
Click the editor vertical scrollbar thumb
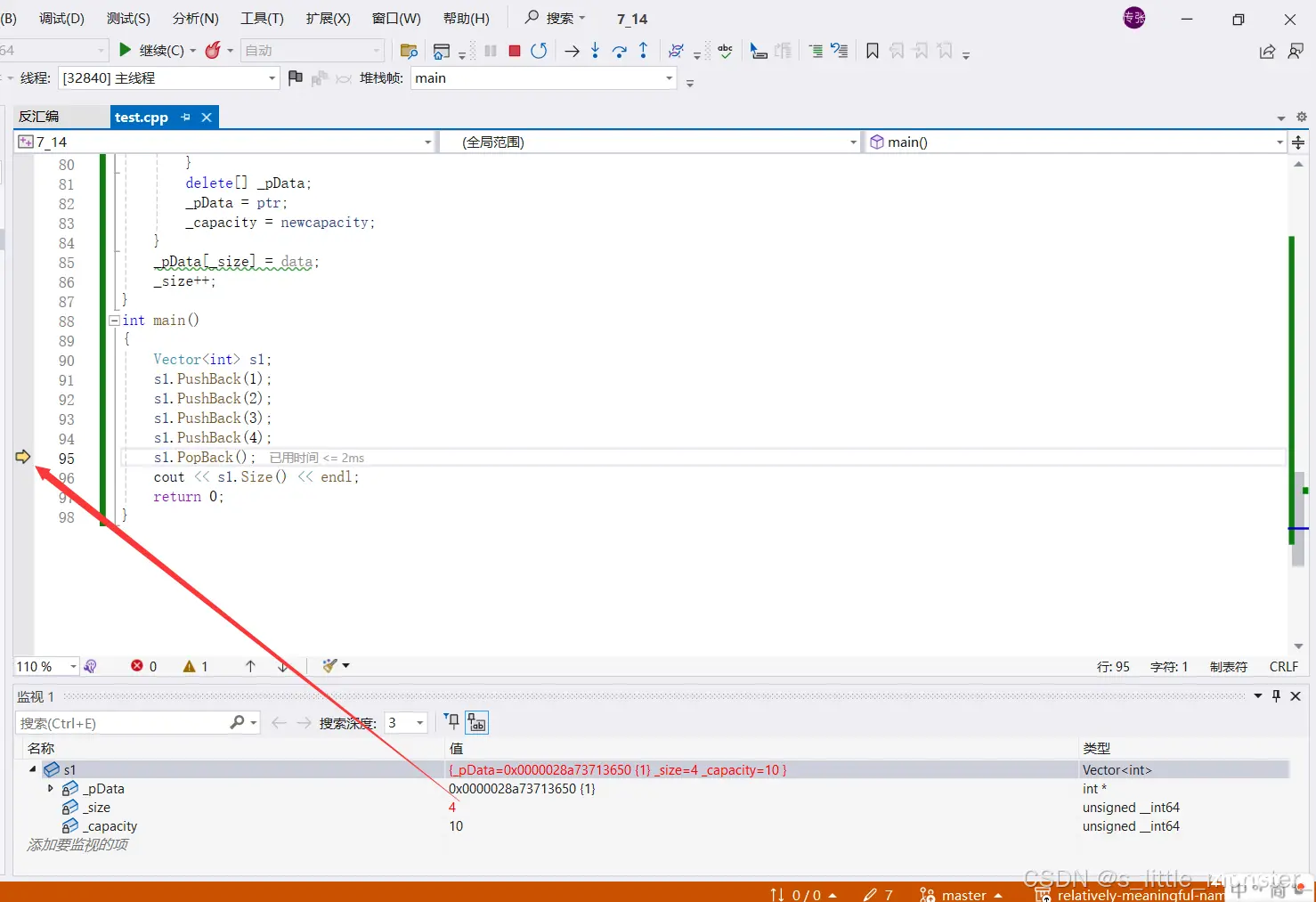1298,521
